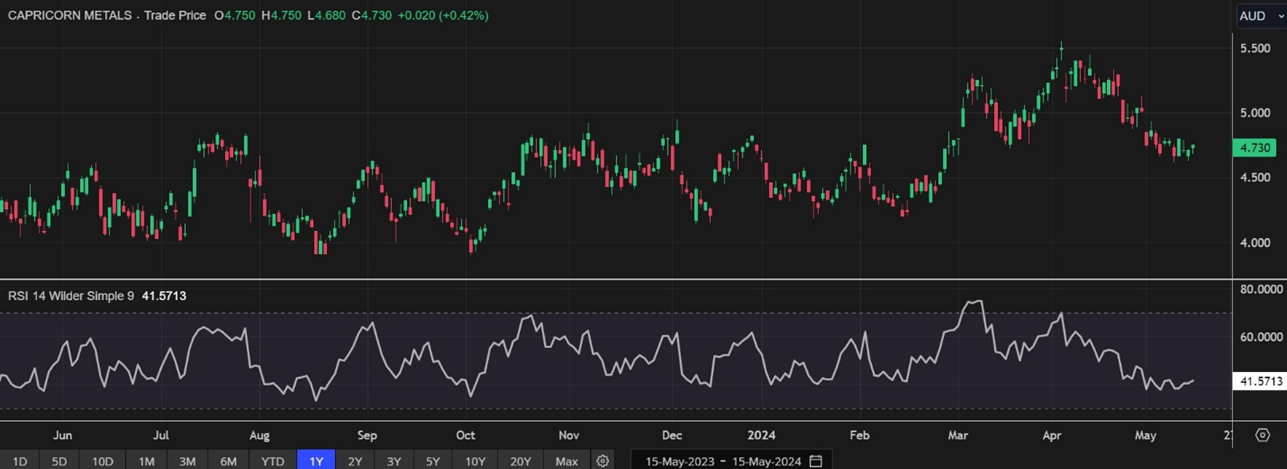Click the active 1Y range button
1287x469 pixels.
coord(317,461)
